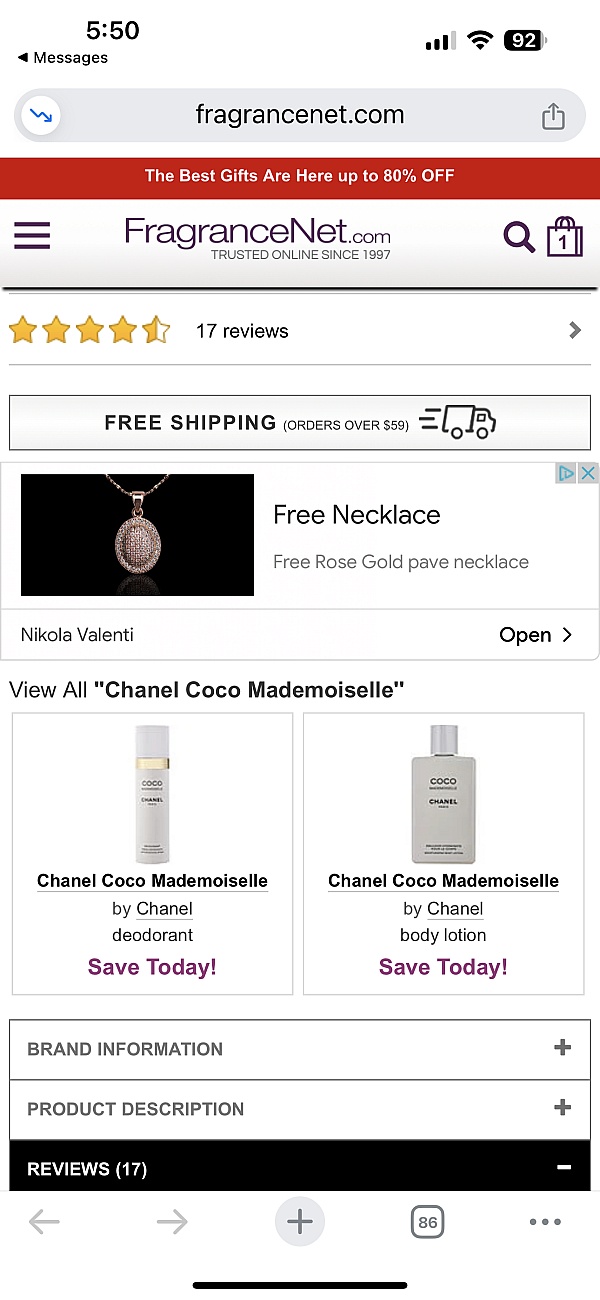Tap Open on the Nikola Valenti ad
This screenshot has height=1300, width=600.
pos(535,635)
